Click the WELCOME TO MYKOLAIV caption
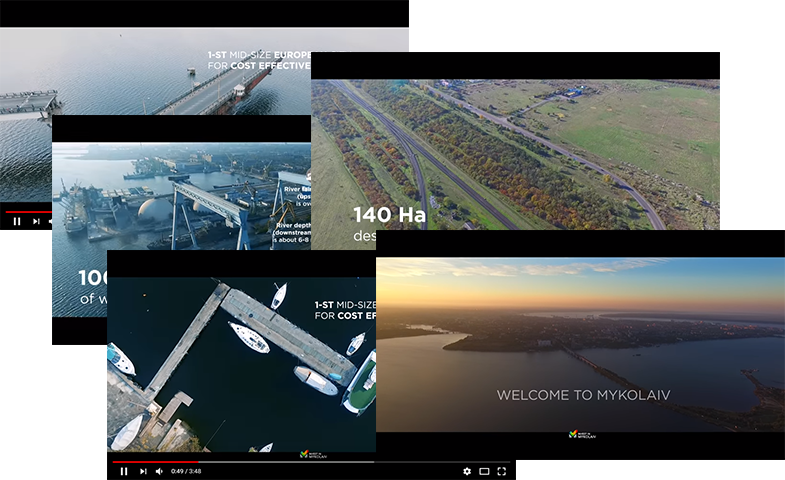 tap(583, 395)
